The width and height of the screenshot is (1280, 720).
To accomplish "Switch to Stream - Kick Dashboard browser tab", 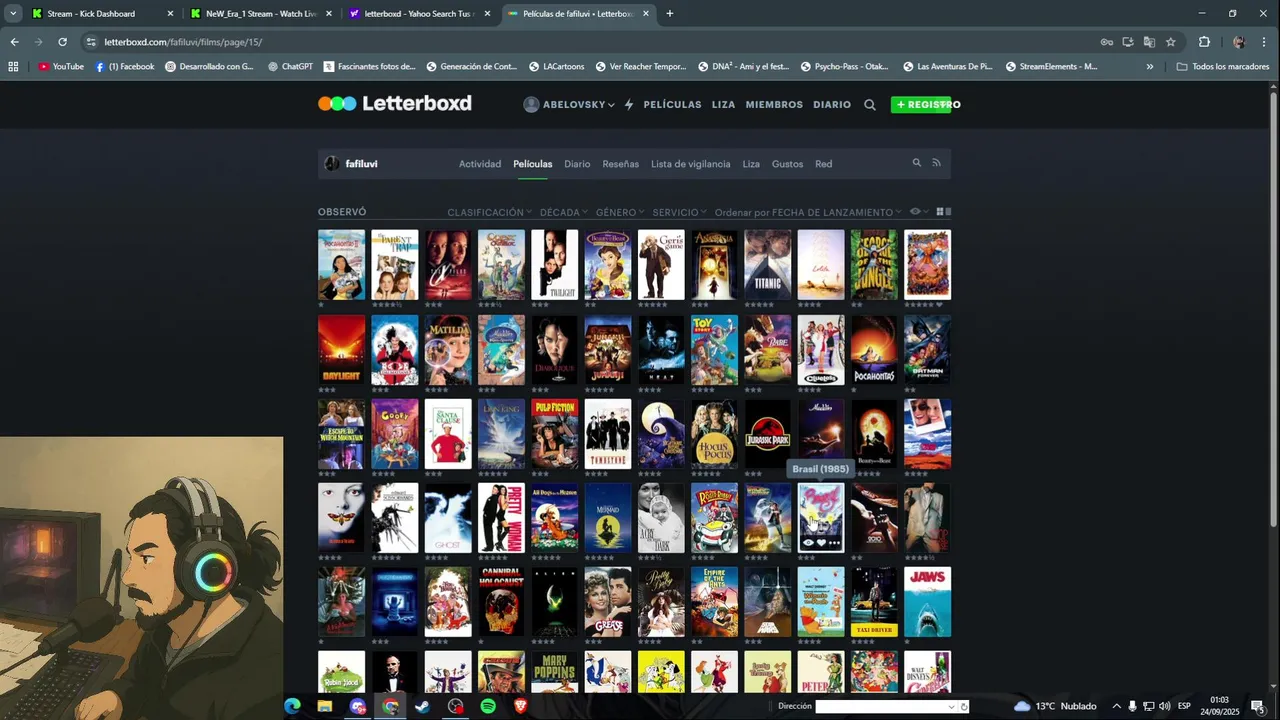I will point(102,14).
